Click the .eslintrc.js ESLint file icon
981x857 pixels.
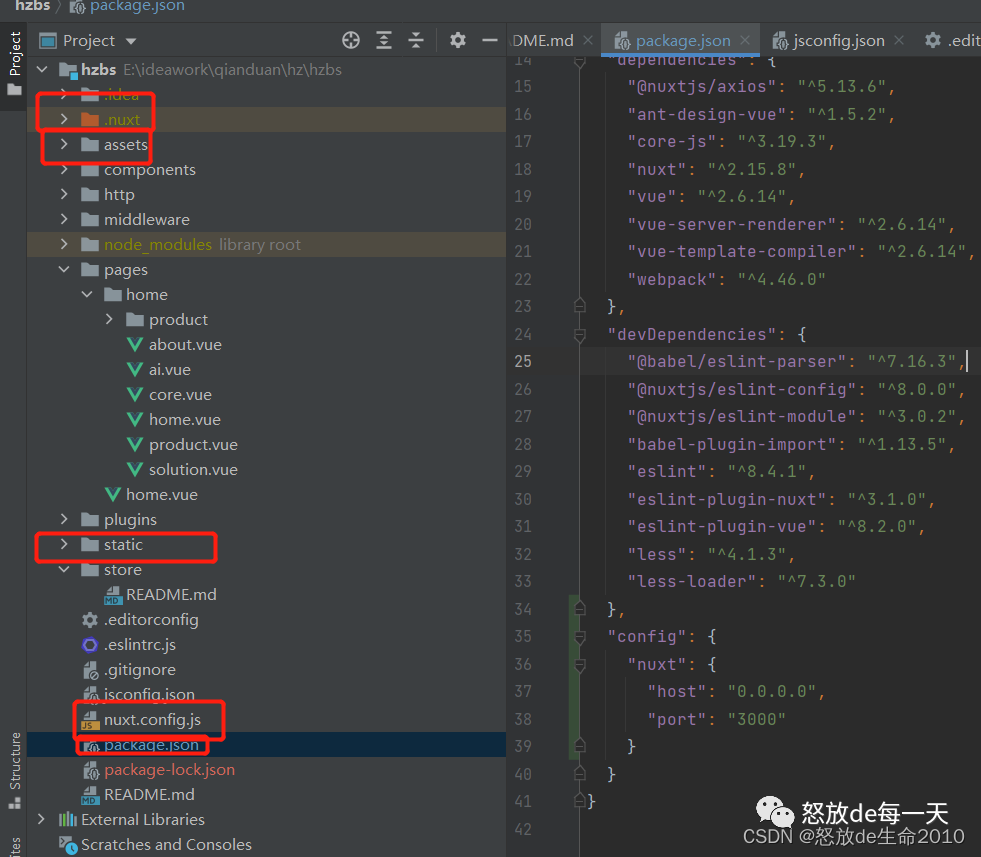click(x=90, y=644)
